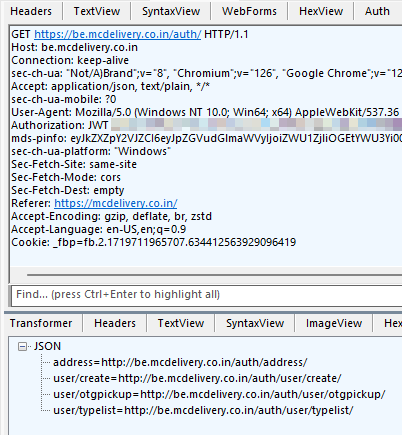The image size is (402, 435).
Task: Open the request SyntaxView tab
Action: point(171,11)
